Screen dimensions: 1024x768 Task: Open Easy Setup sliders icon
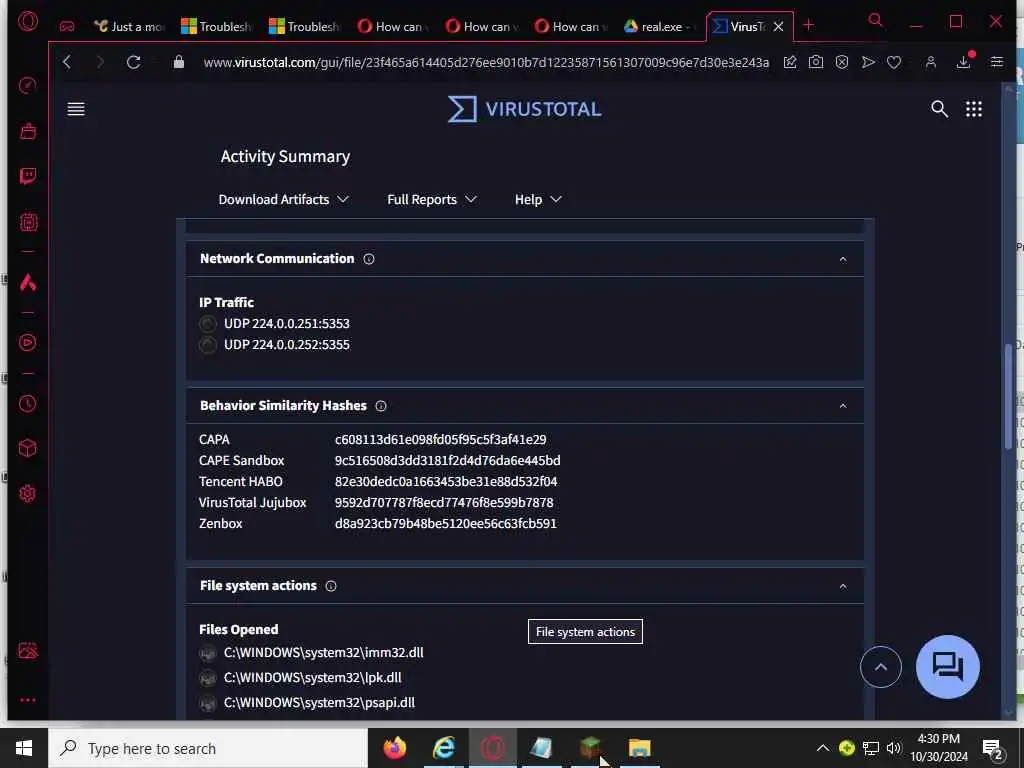(997, 62)
